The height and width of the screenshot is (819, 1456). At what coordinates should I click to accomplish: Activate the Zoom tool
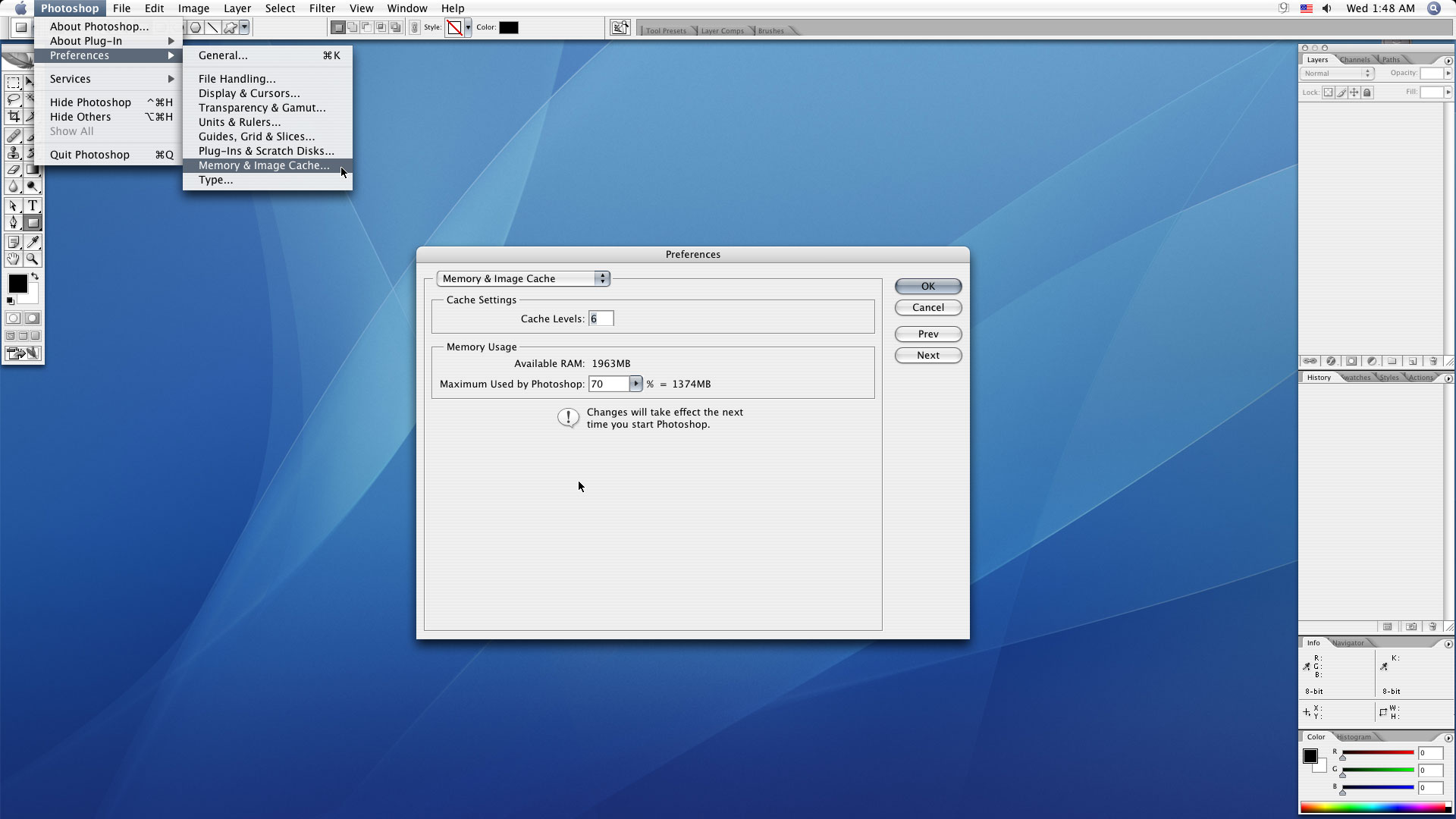[33, 258]
